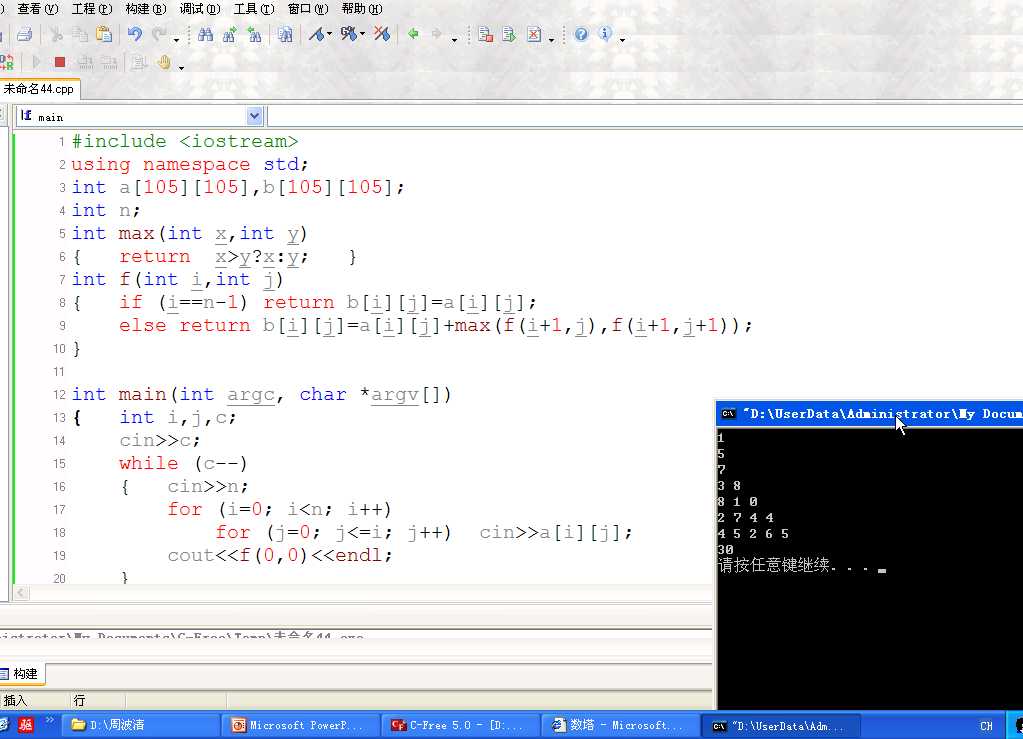Open the 帮助 (Help) menu
The image size is (1023, 739).
(x=361, y=9)
